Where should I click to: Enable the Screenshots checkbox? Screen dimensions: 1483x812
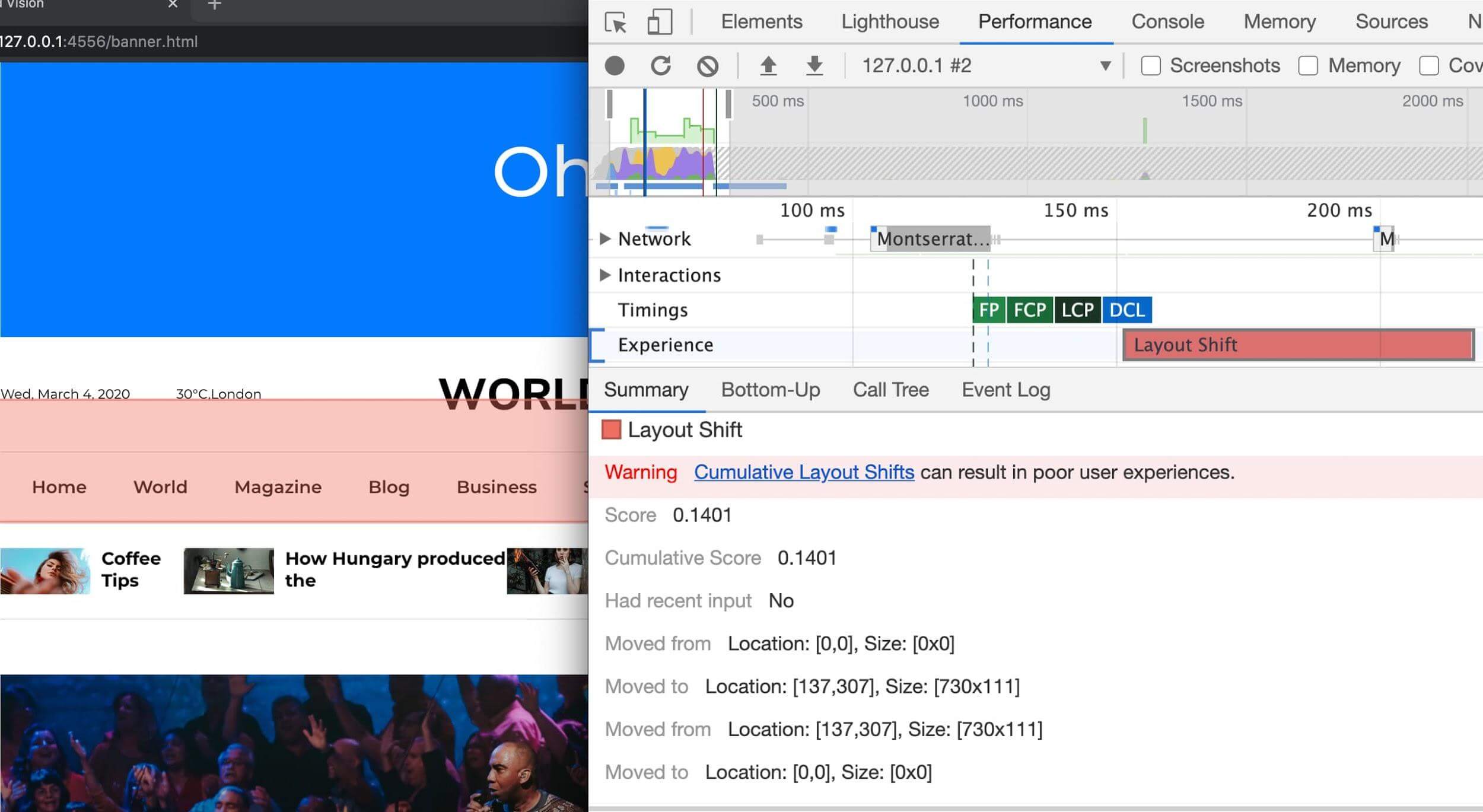pos(1151,65)
